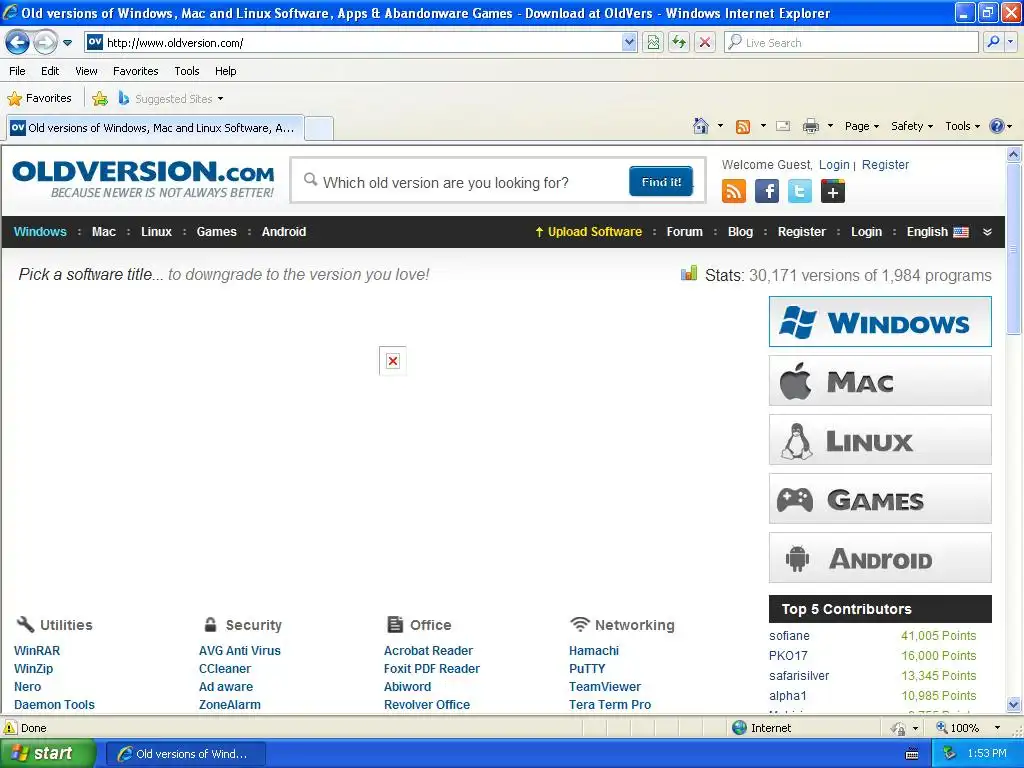Open the TeamViewer link under Networking

[x=605, y=686]
